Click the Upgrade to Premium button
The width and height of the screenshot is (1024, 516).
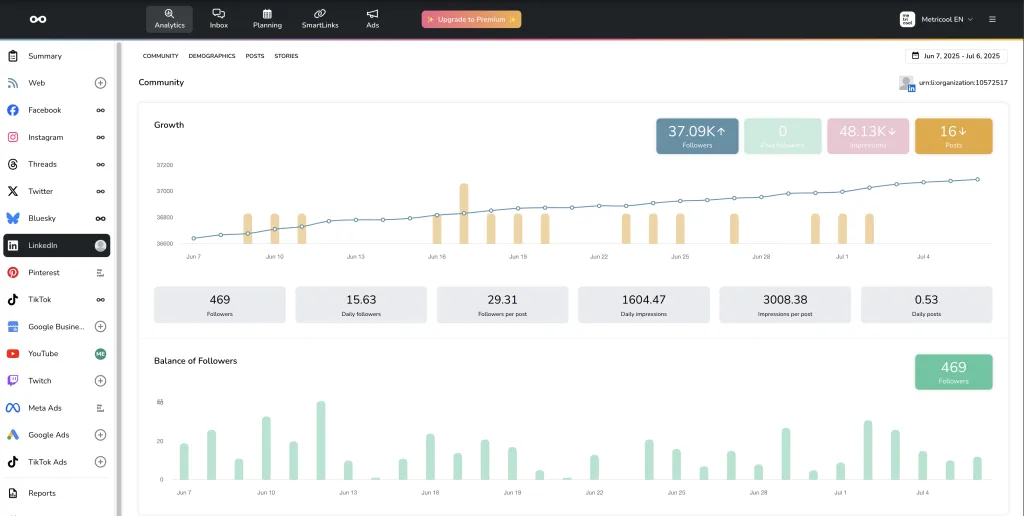pos(471,19)
